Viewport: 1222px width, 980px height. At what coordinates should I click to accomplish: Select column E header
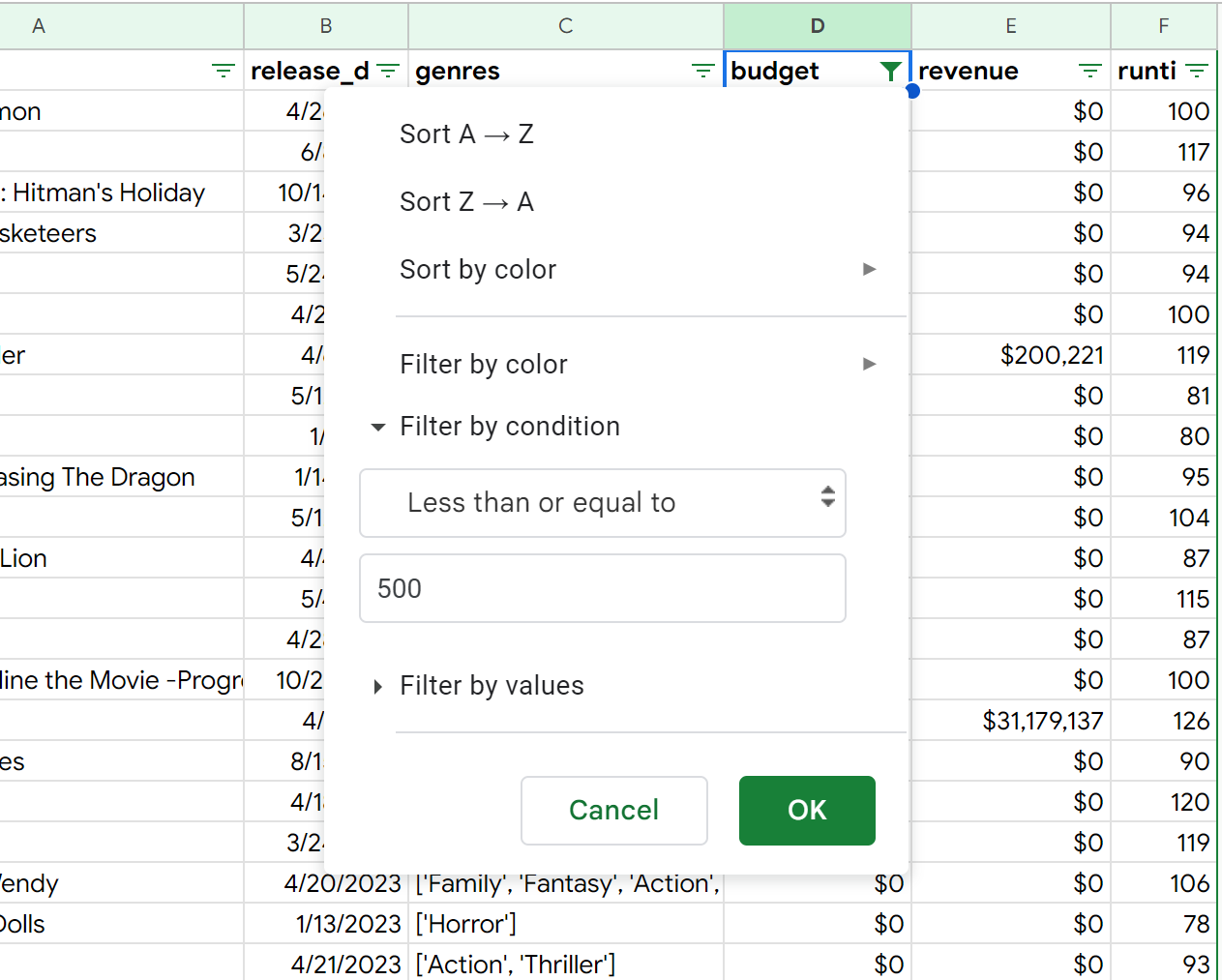point(1010,26)
